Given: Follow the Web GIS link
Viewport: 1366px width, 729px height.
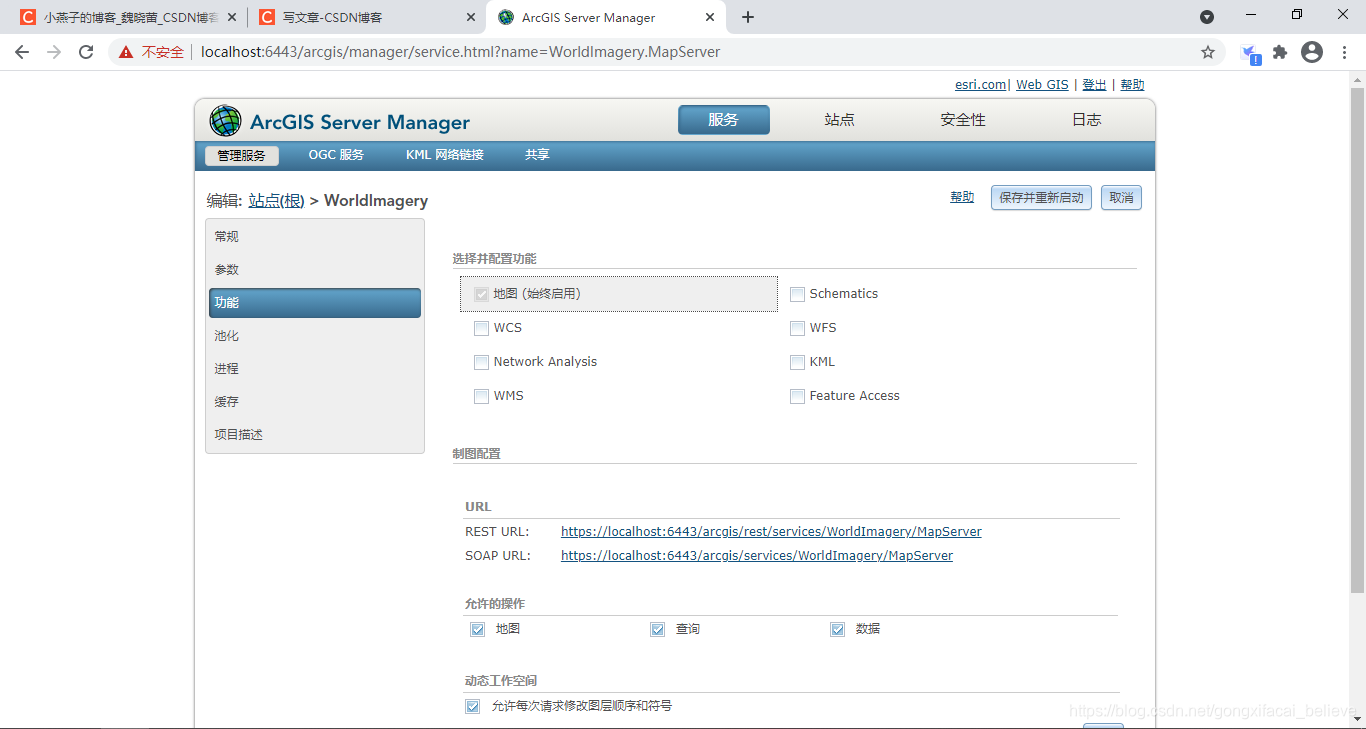Looking at the screenshot, I should 1042,85.
